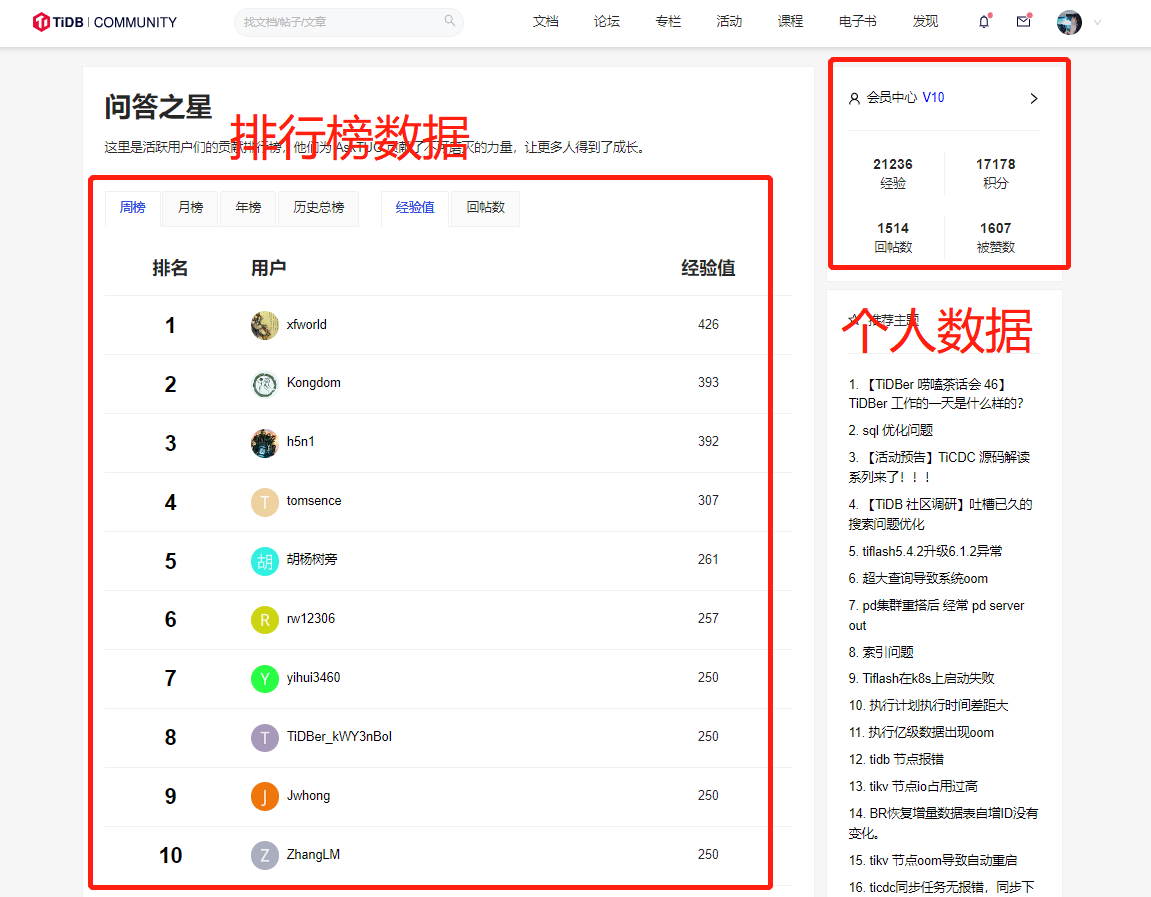
Task: Click the 1607 被赞数 stat
Action: point(995,238)
